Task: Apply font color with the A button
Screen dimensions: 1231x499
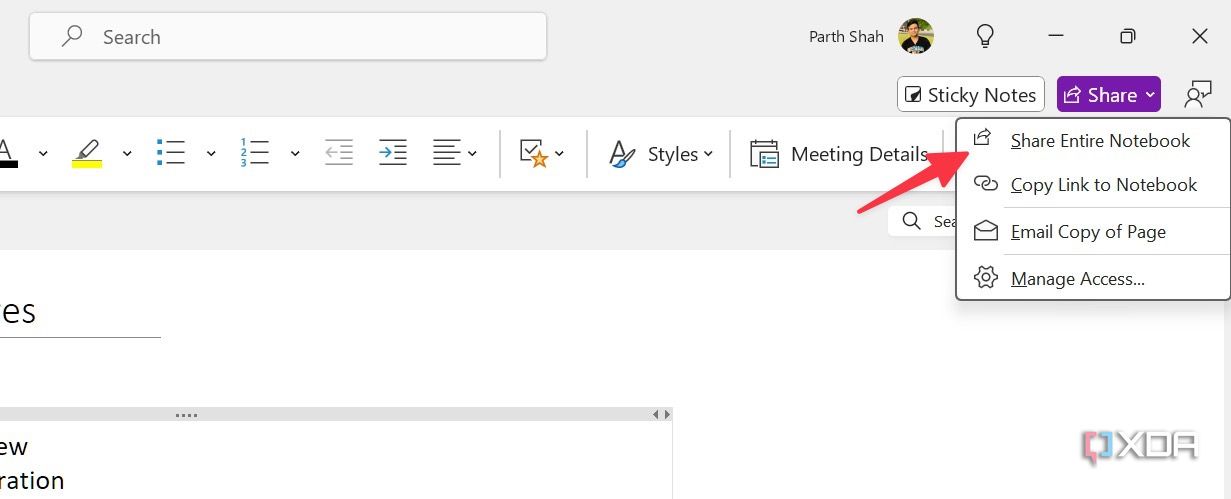Action: (x=9, y=153)
